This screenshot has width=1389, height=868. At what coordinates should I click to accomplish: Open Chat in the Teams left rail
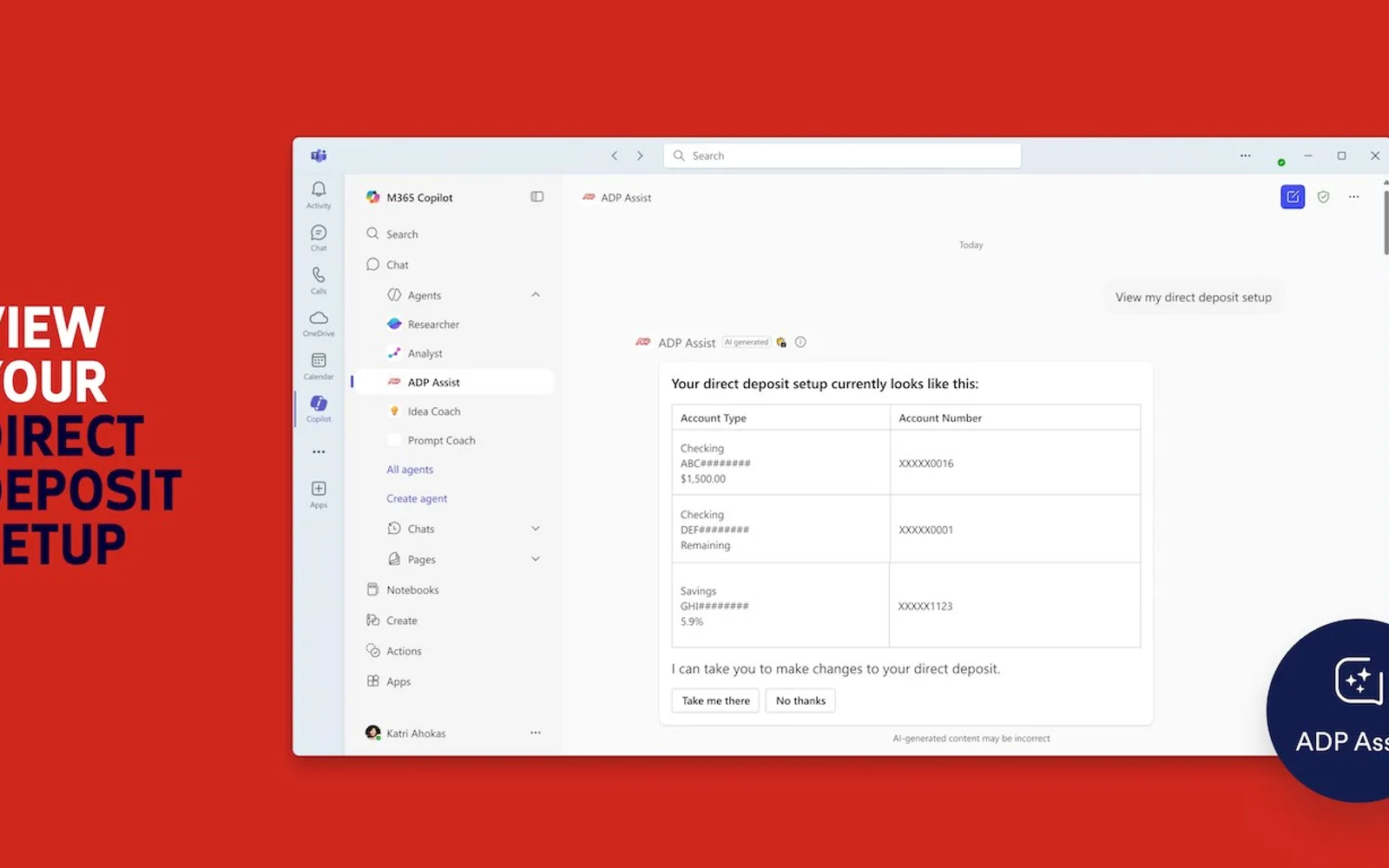[x=319, y=237]
